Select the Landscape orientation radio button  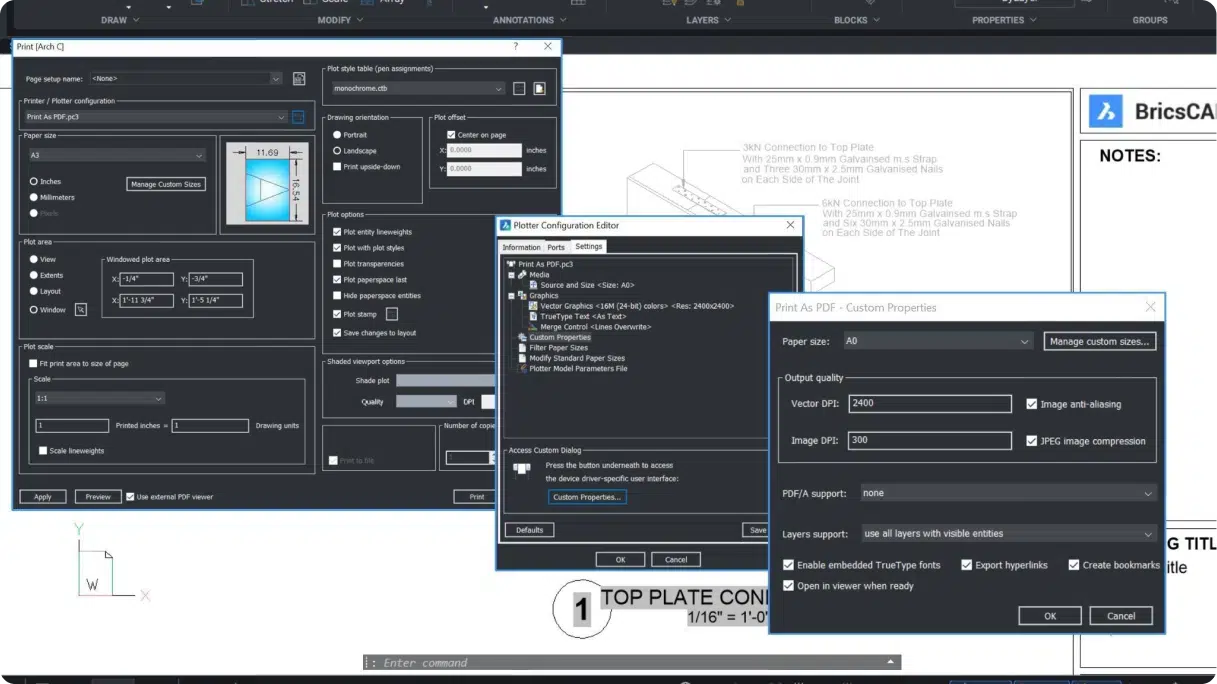pyautogui.click(x=338, y=151)
